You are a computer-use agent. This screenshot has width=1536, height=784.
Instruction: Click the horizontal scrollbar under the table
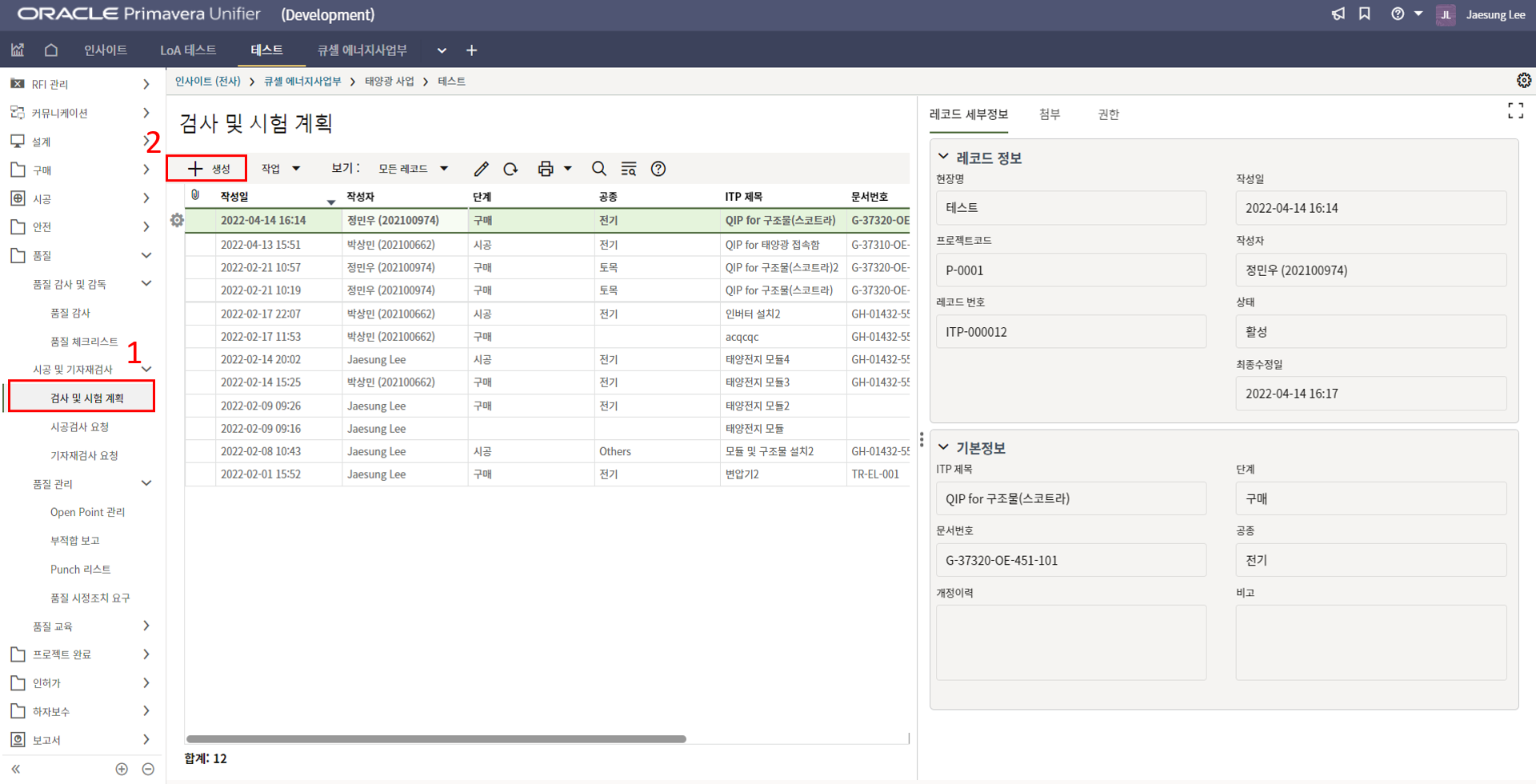[x=436, y=738]
